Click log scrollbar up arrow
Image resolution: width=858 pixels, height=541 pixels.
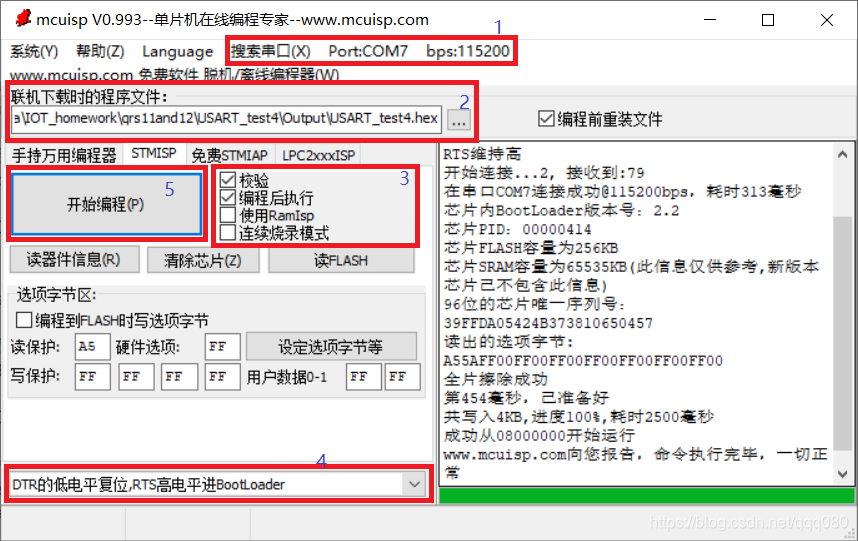[x=842, y=155]
